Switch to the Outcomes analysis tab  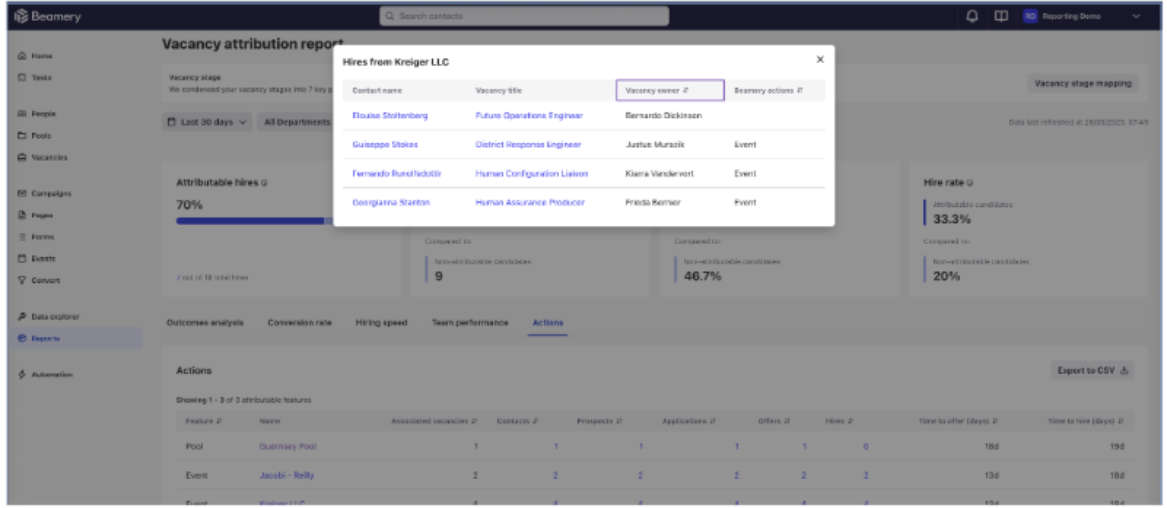pos(205,323)
